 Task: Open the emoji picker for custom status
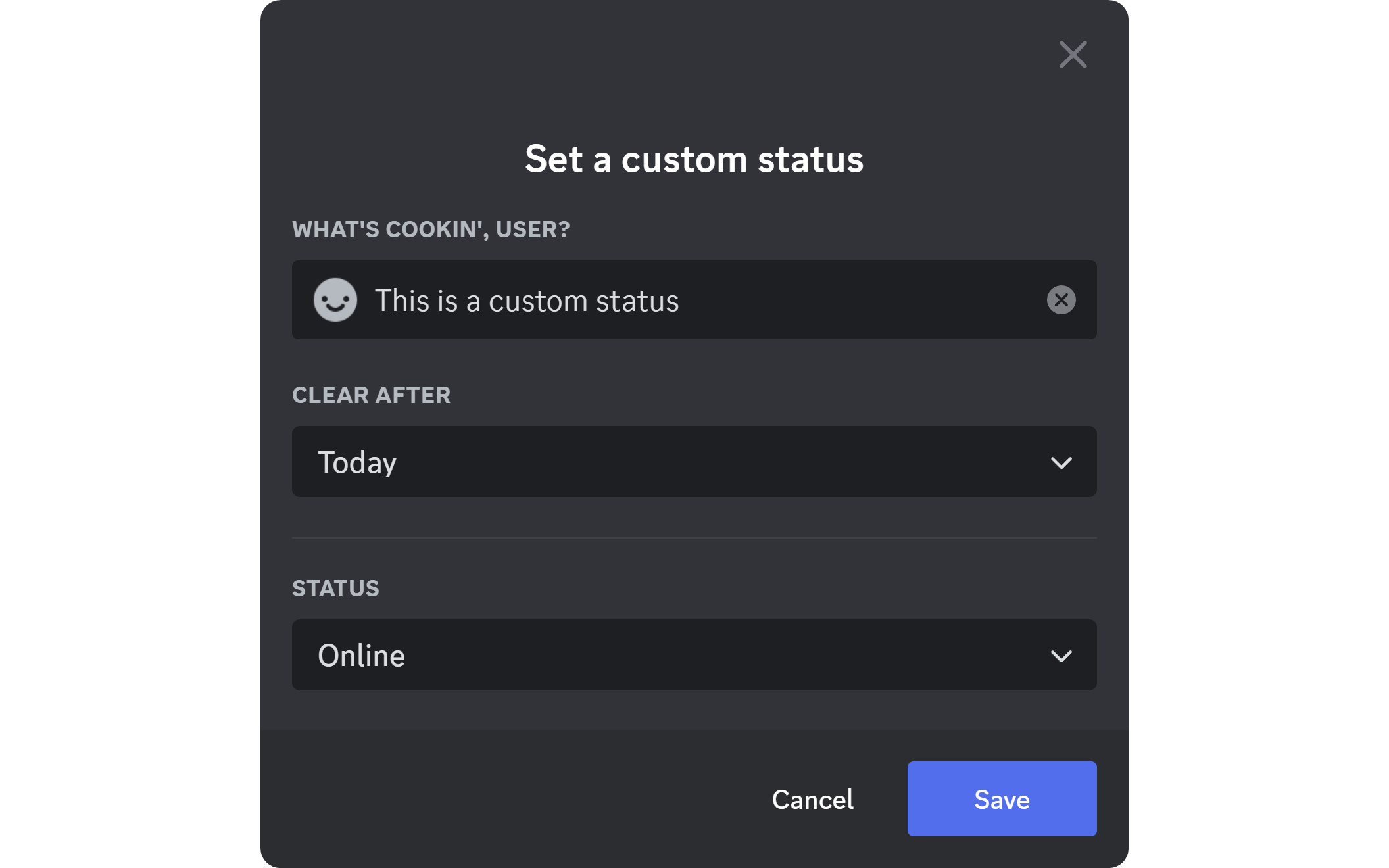pos(335,301)
